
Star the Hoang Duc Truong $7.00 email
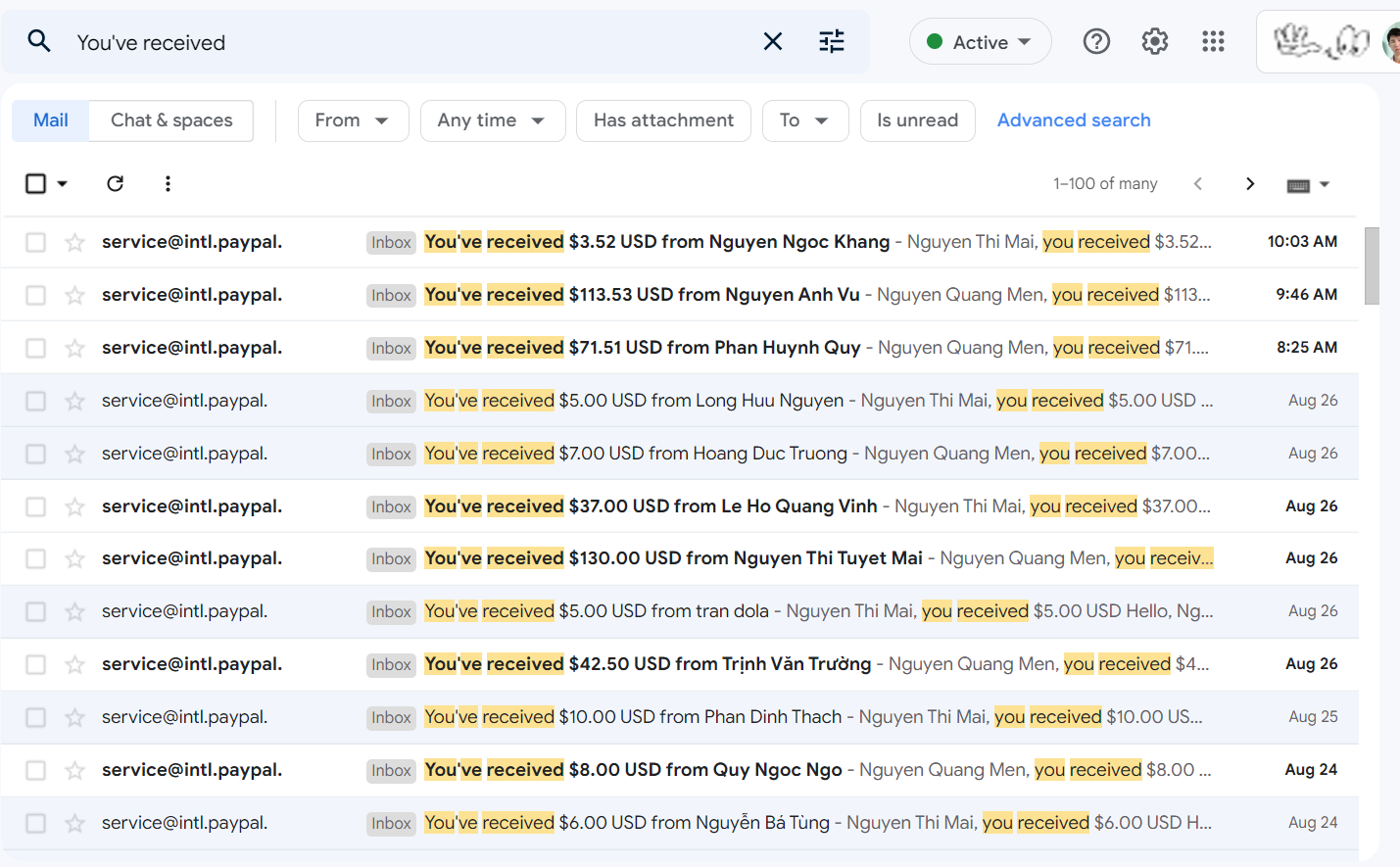(74, 454)
